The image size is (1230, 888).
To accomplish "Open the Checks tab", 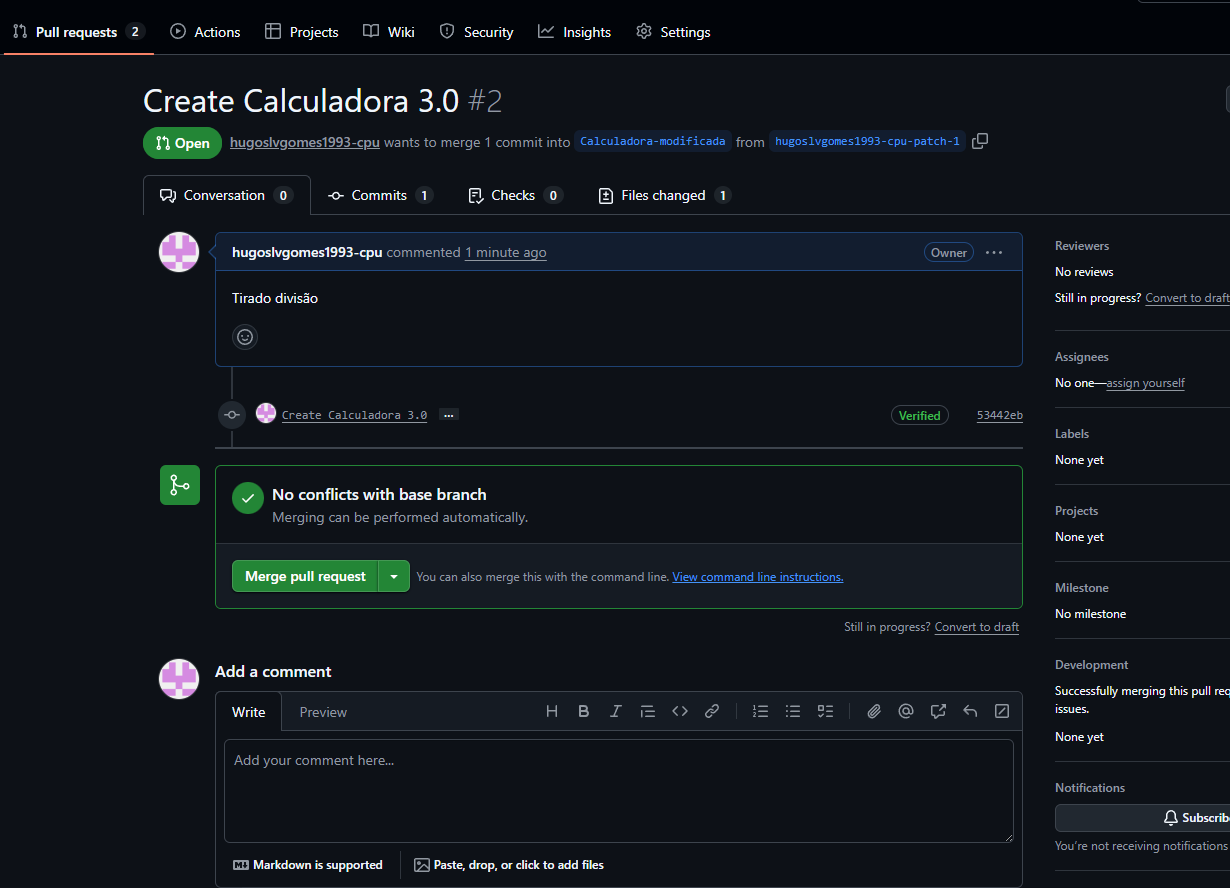I will 515,195.
